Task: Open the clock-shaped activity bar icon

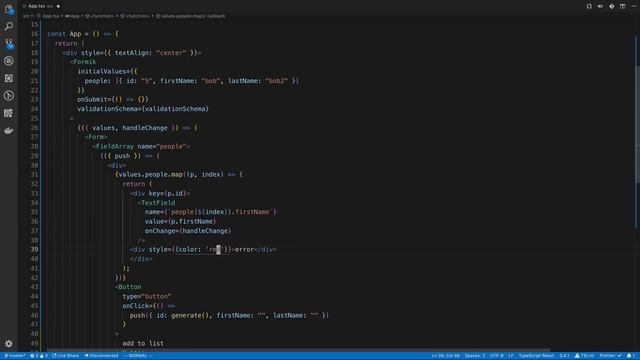Action: [9, 96]
